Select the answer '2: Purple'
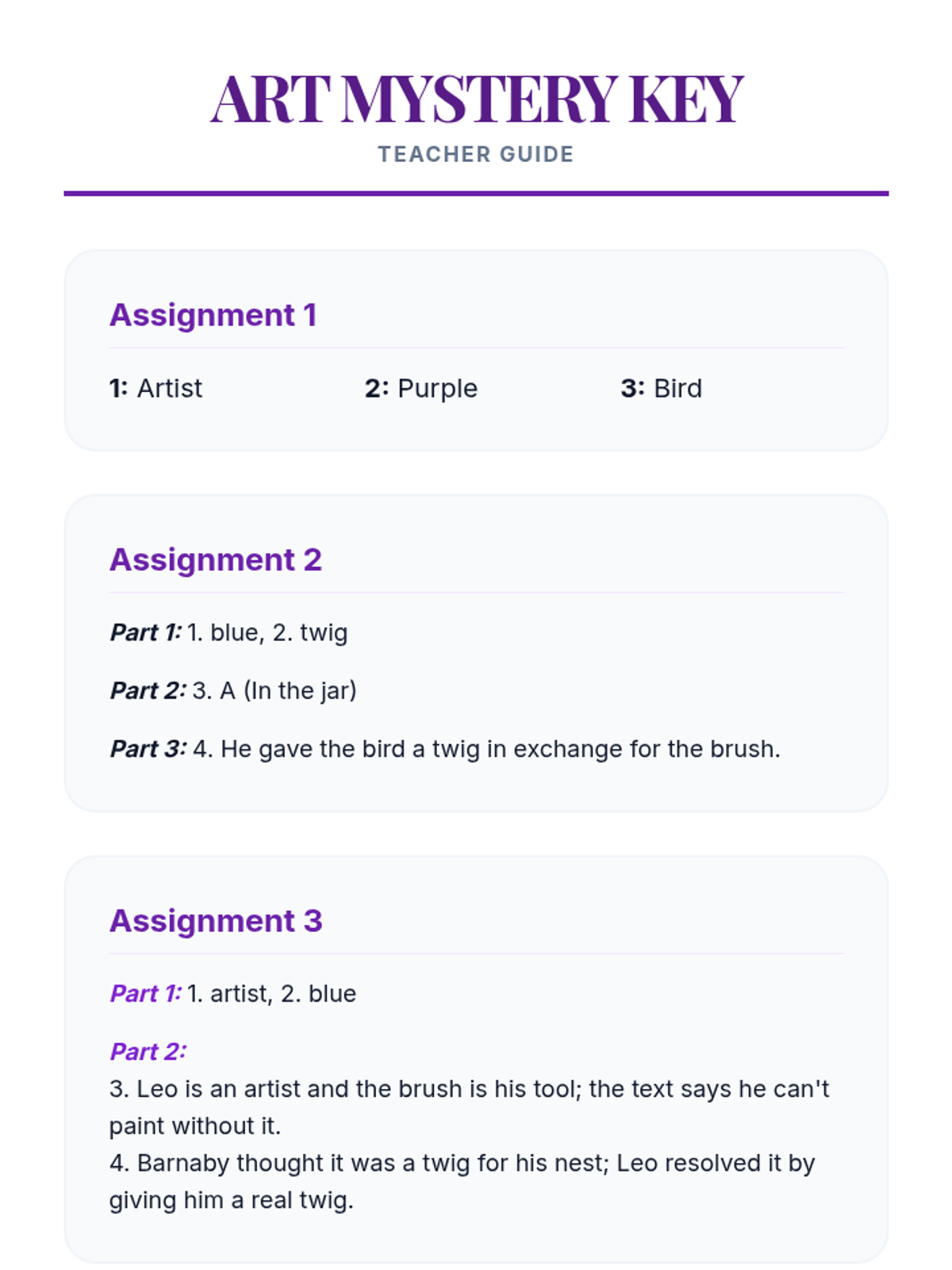 click(421, 388)
